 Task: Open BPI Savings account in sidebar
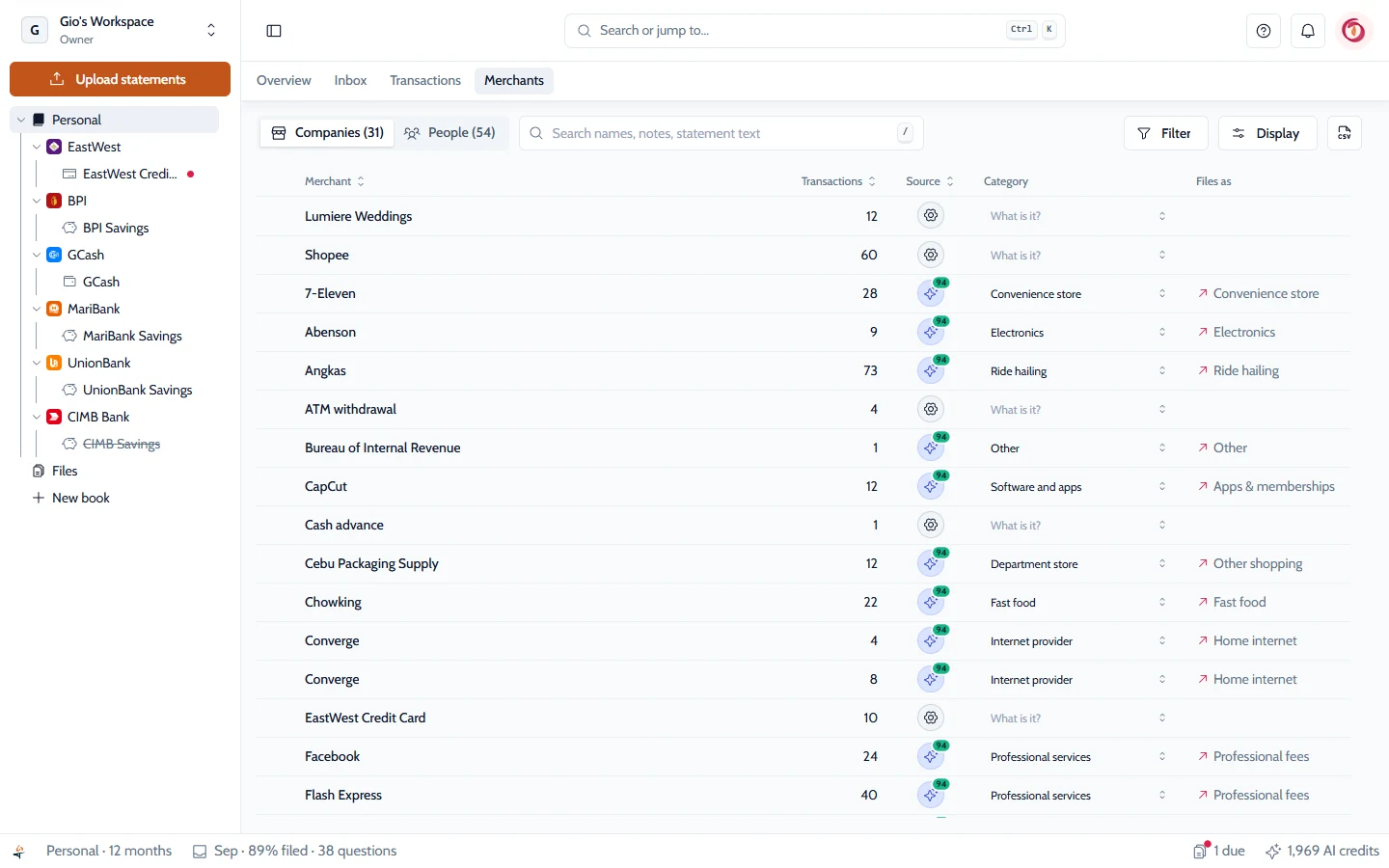tap(116, 228)
